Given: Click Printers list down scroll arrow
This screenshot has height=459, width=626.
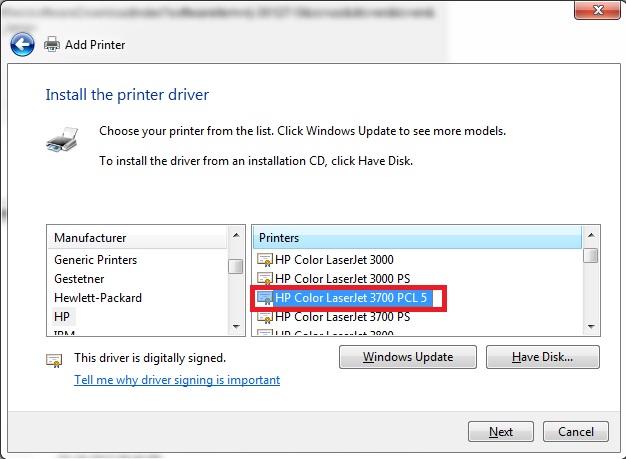Looking at the screenshot, I should tap(591, 327).
